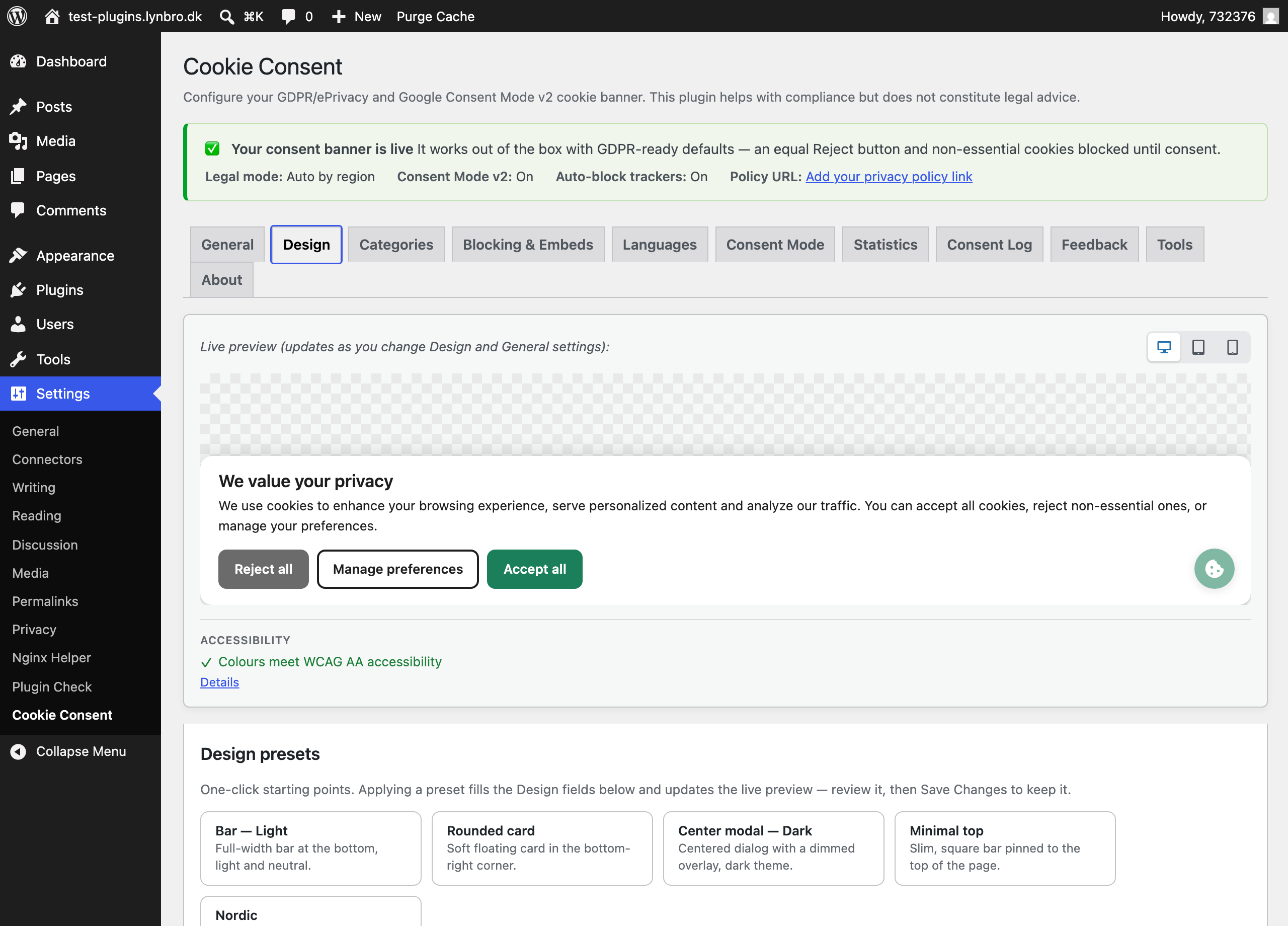Viewport: 1288px width, 926px height.
Task: Open the About tab
Action: click(221, 280)
